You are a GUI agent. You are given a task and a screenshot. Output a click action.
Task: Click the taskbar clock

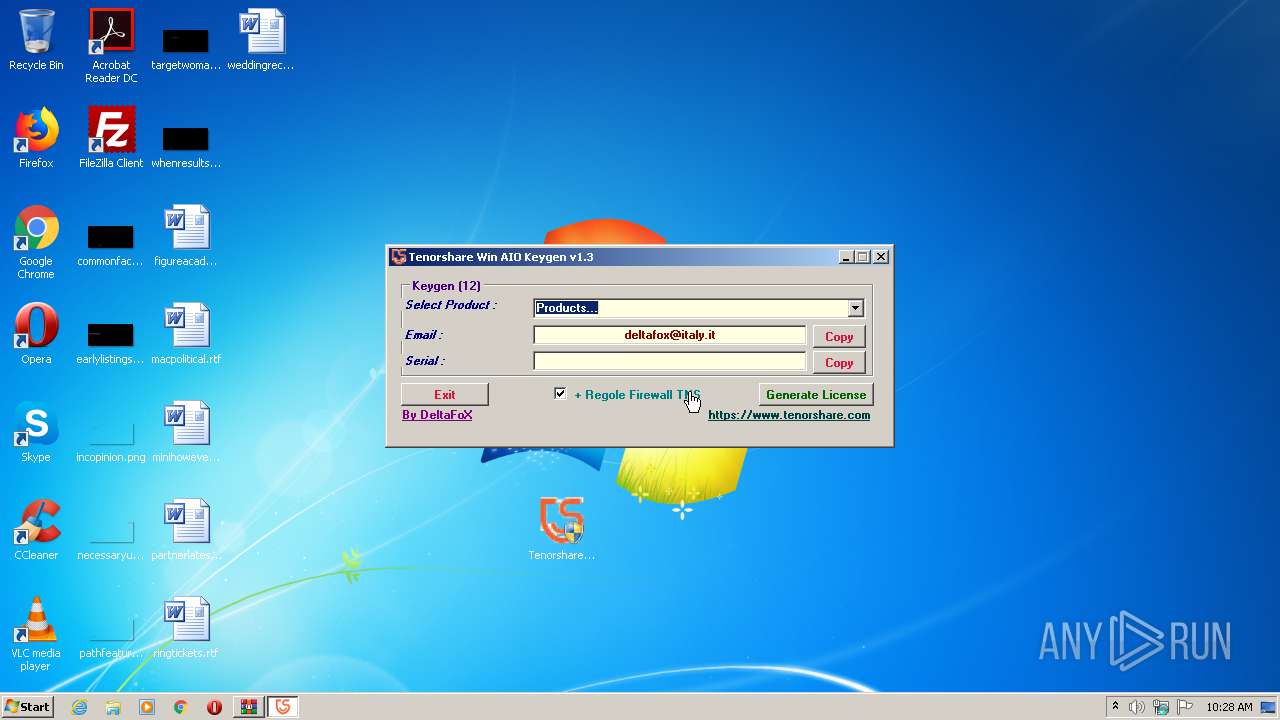(1229, 707)
